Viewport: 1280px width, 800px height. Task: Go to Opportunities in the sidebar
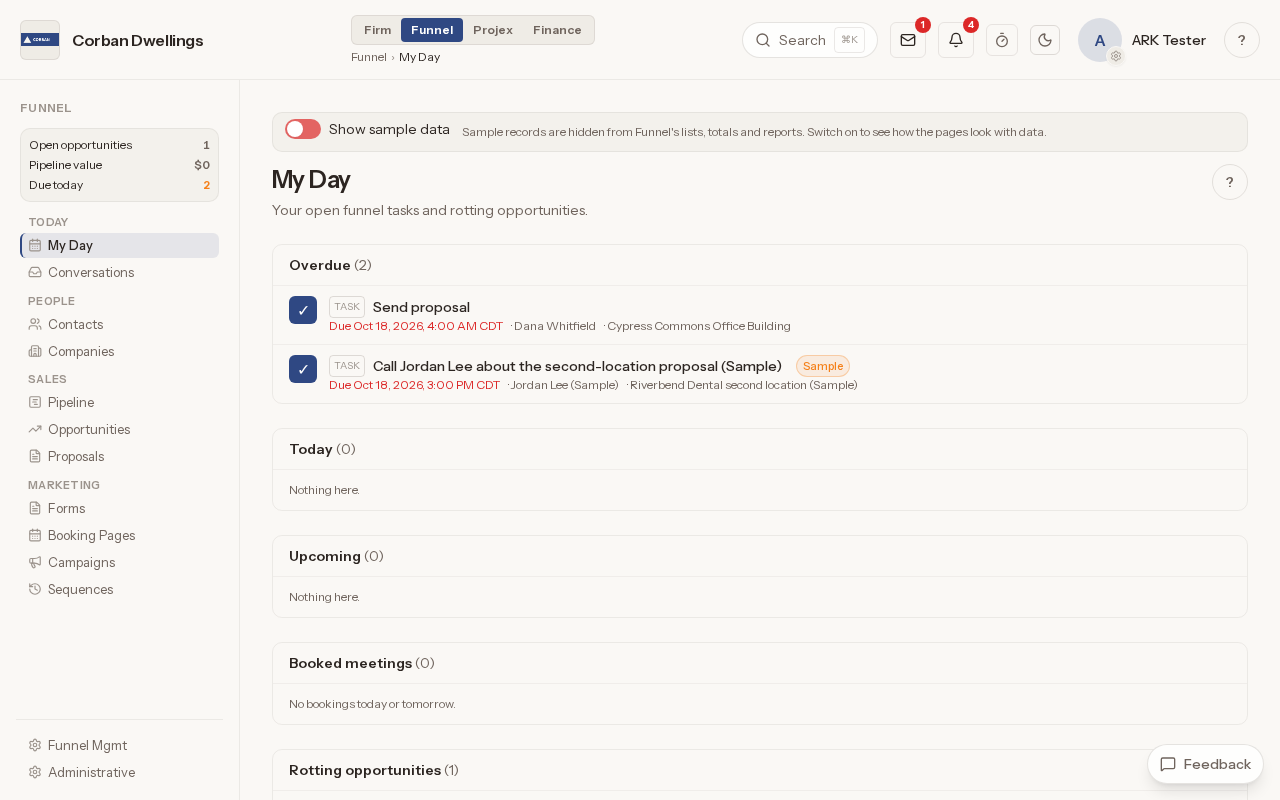(119, 429)
